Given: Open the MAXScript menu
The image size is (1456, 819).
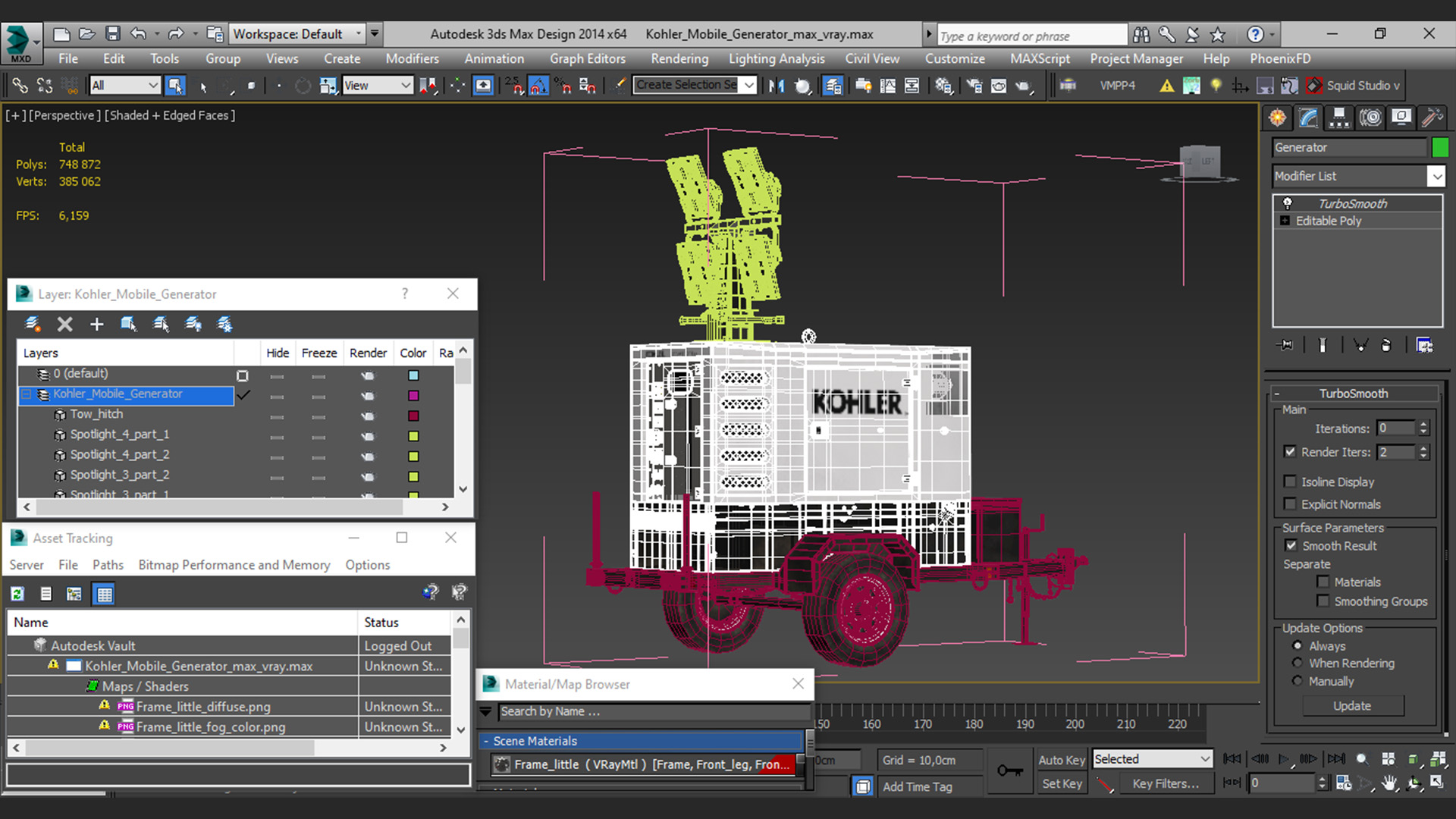Looking at the screenshot, I should click(1040, 58).
